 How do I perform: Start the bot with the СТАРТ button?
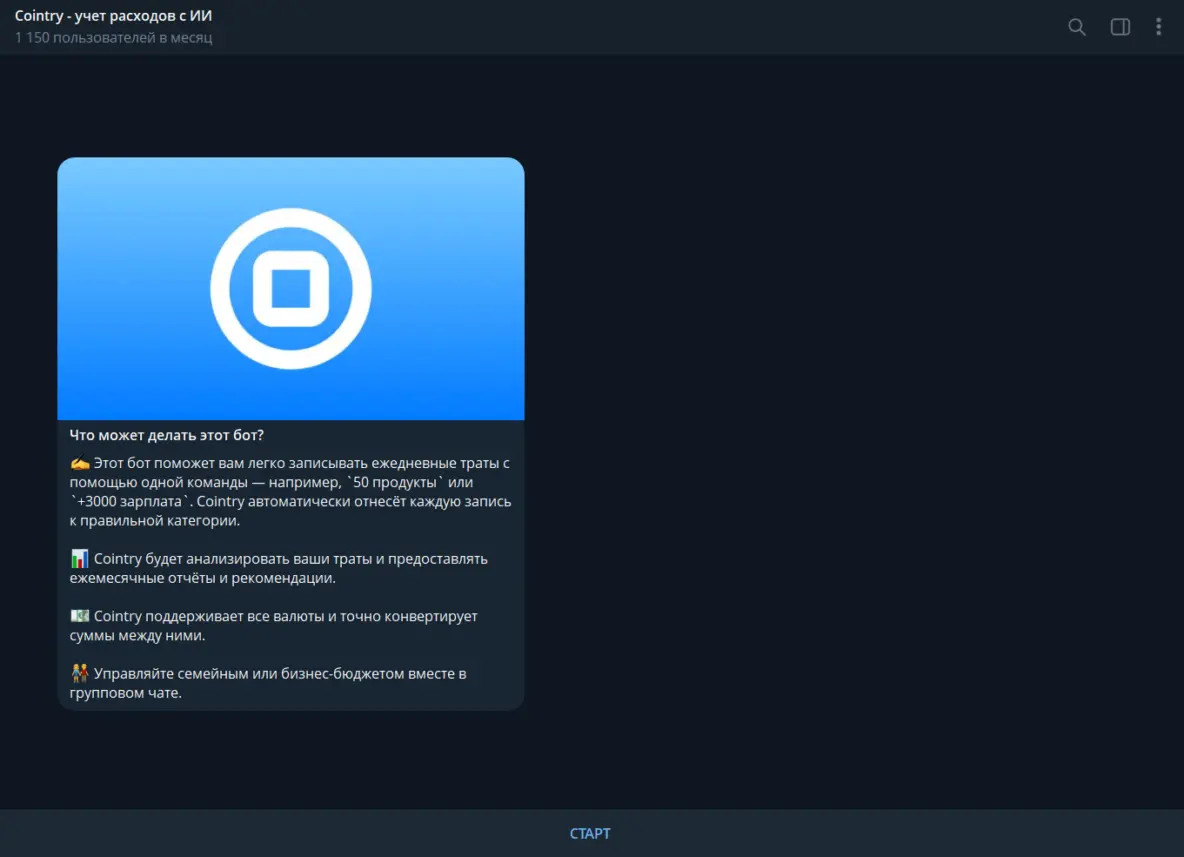pos(590,834)
